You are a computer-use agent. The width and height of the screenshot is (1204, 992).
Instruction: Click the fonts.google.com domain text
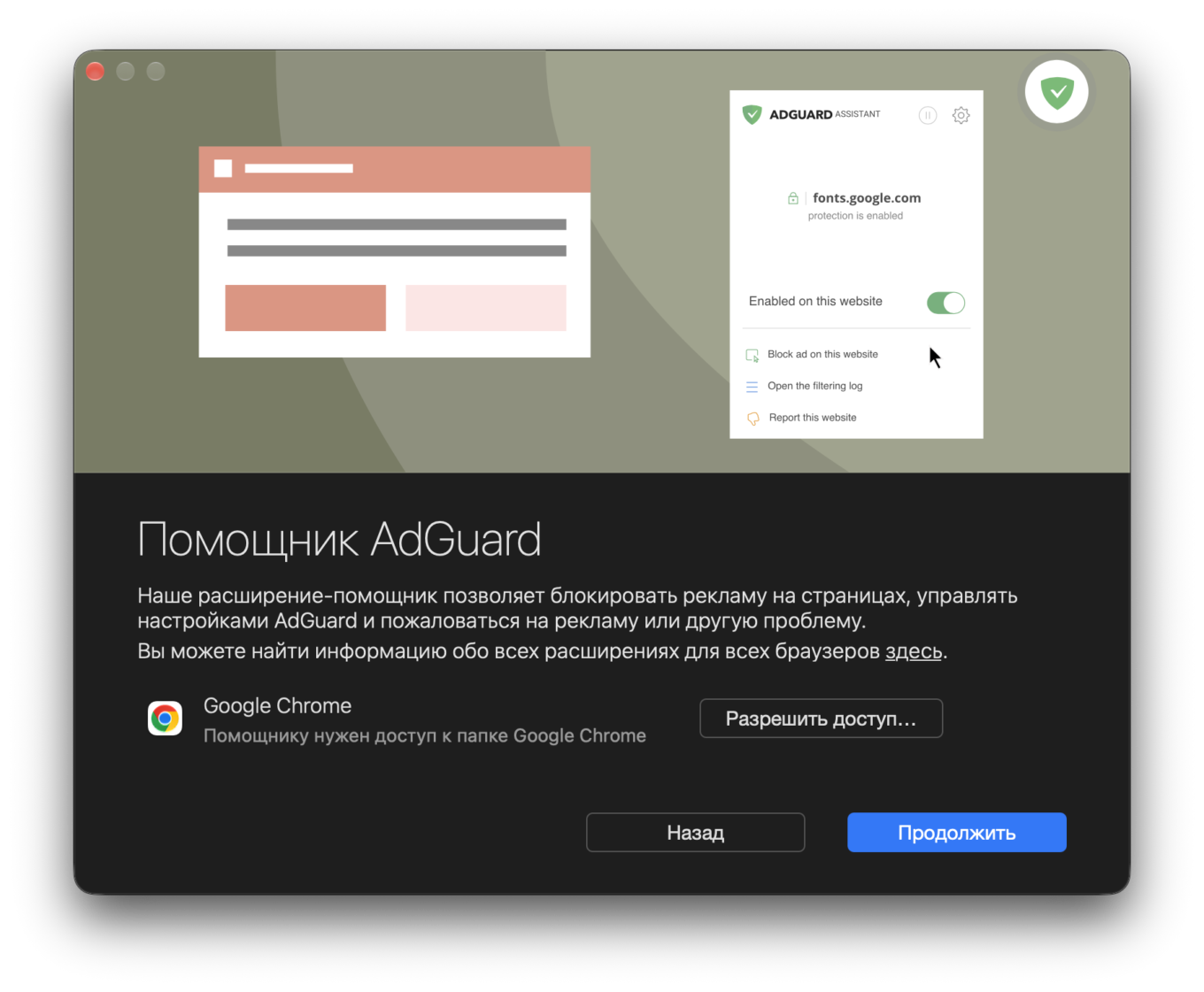pos(867,198)
